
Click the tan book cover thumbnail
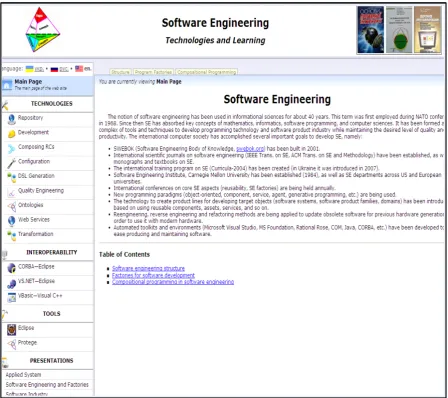(x=428, y=30)
